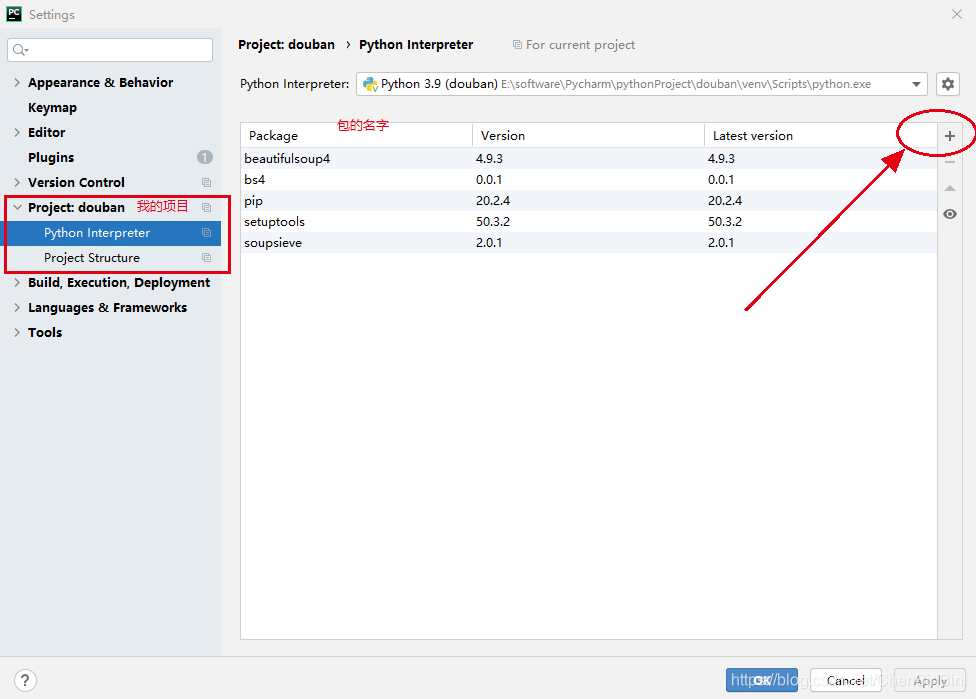976x699 pixels.
Task: Click project icon beside Project: douban
Action: pos(207,207)
